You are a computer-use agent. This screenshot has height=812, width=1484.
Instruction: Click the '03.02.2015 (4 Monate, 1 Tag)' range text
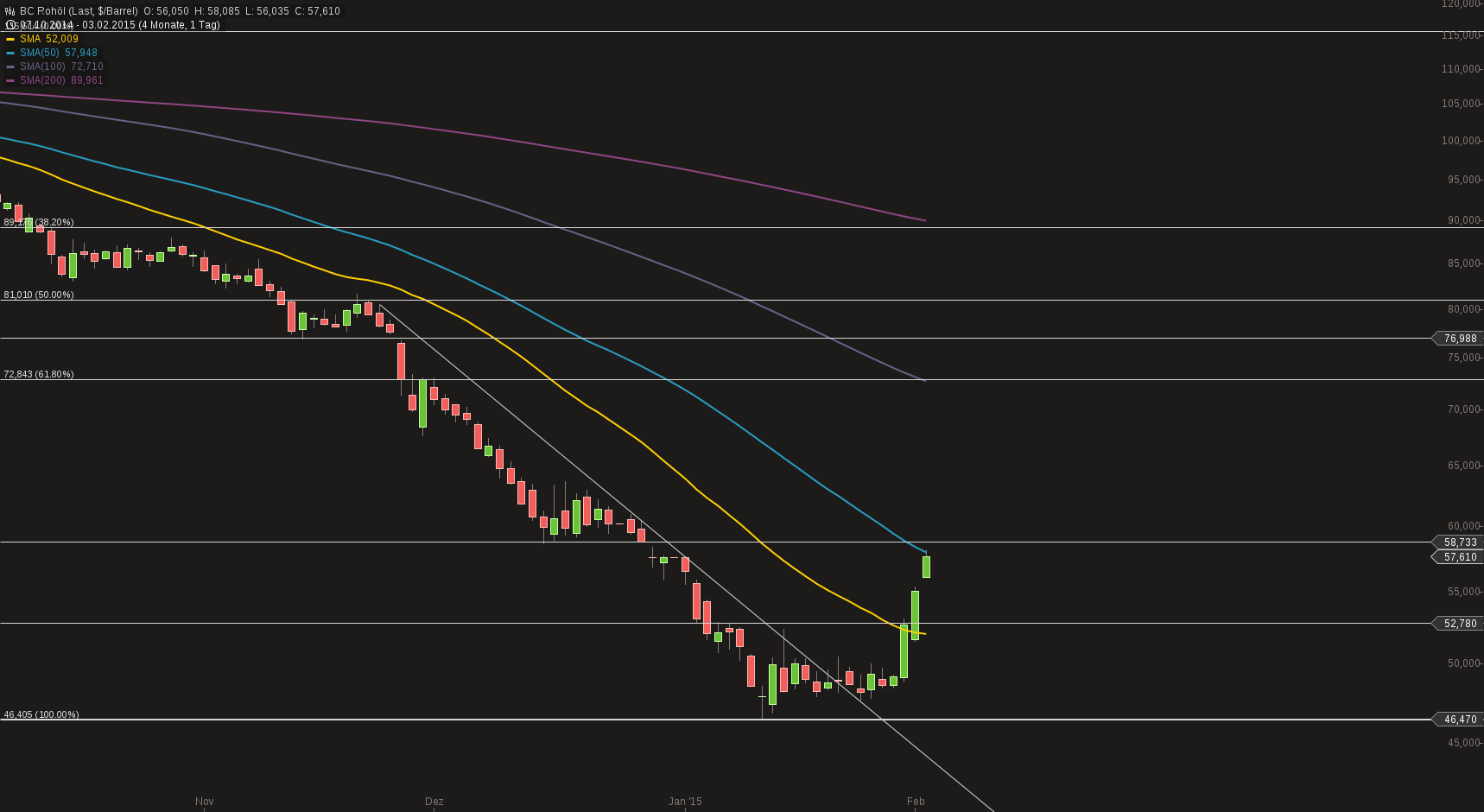click(151, 25)
